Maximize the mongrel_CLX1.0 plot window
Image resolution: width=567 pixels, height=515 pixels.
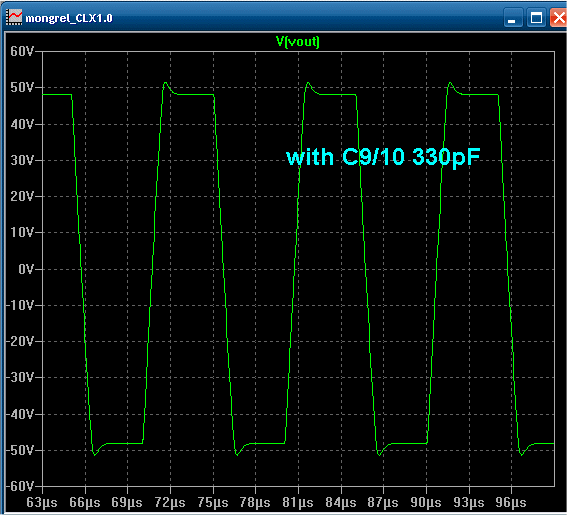tap(536, 18)
